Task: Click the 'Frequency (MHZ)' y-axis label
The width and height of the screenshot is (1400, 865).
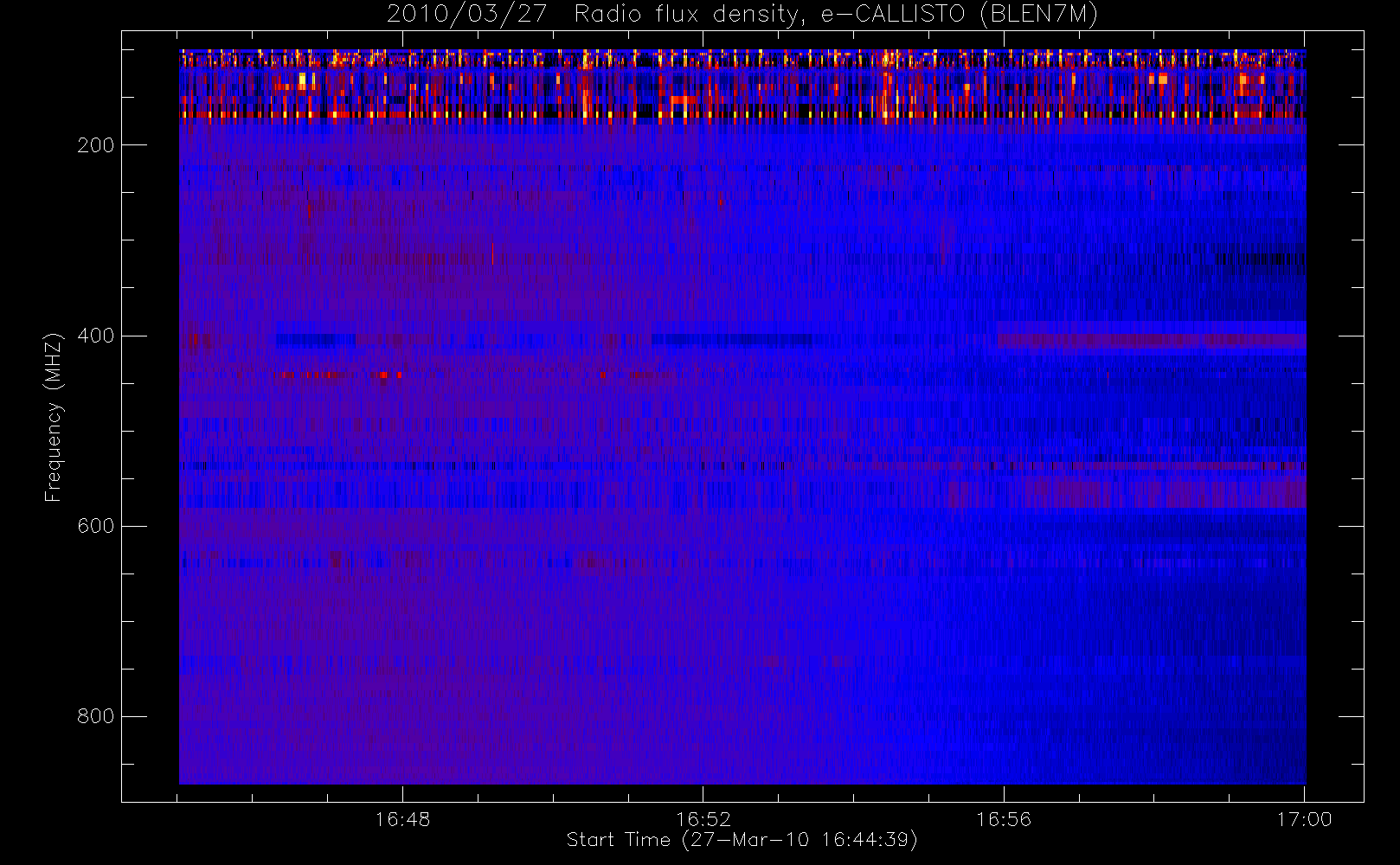Action: [x=54, y=417]
